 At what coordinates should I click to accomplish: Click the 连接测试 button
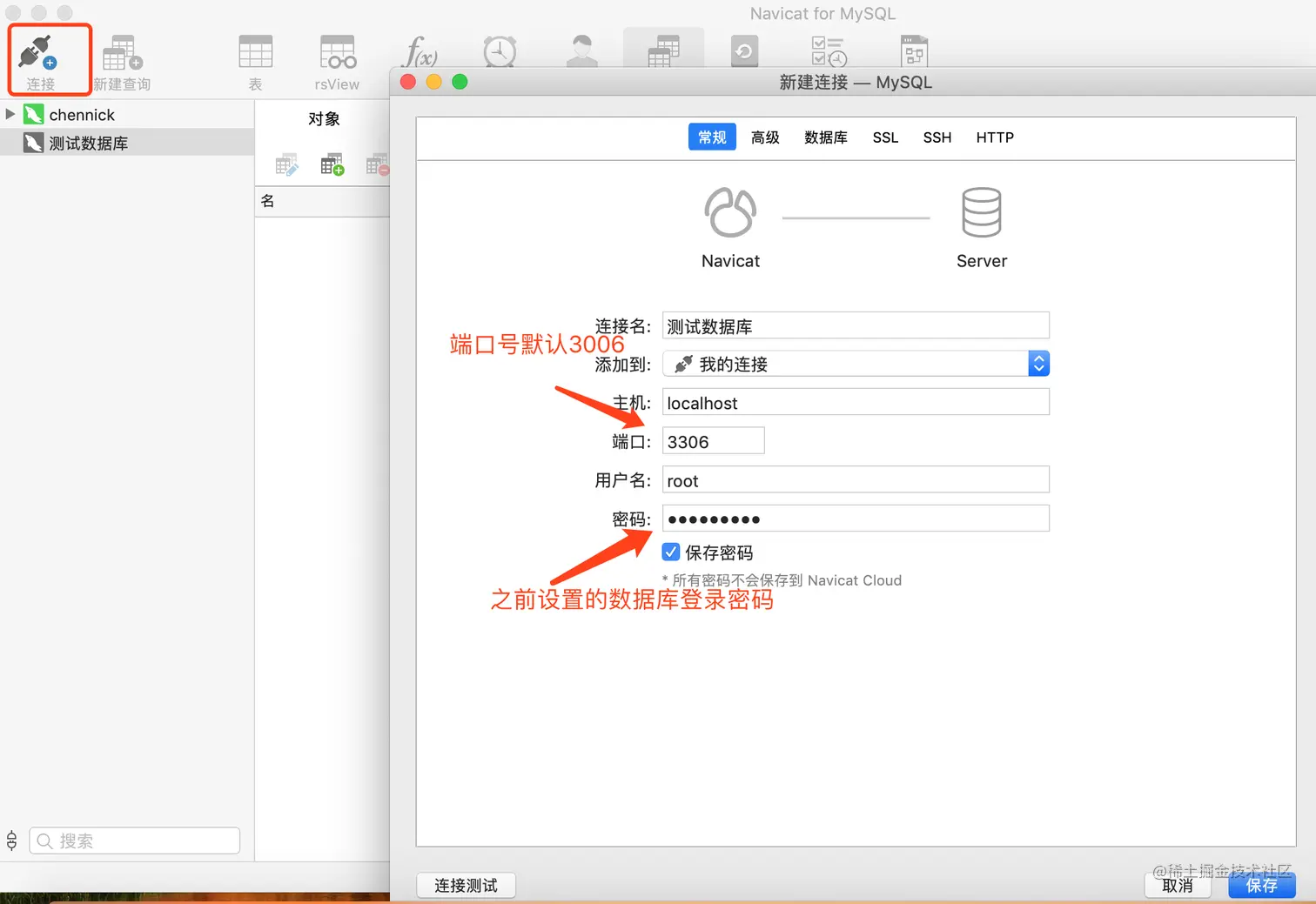[x=466, y=885]
